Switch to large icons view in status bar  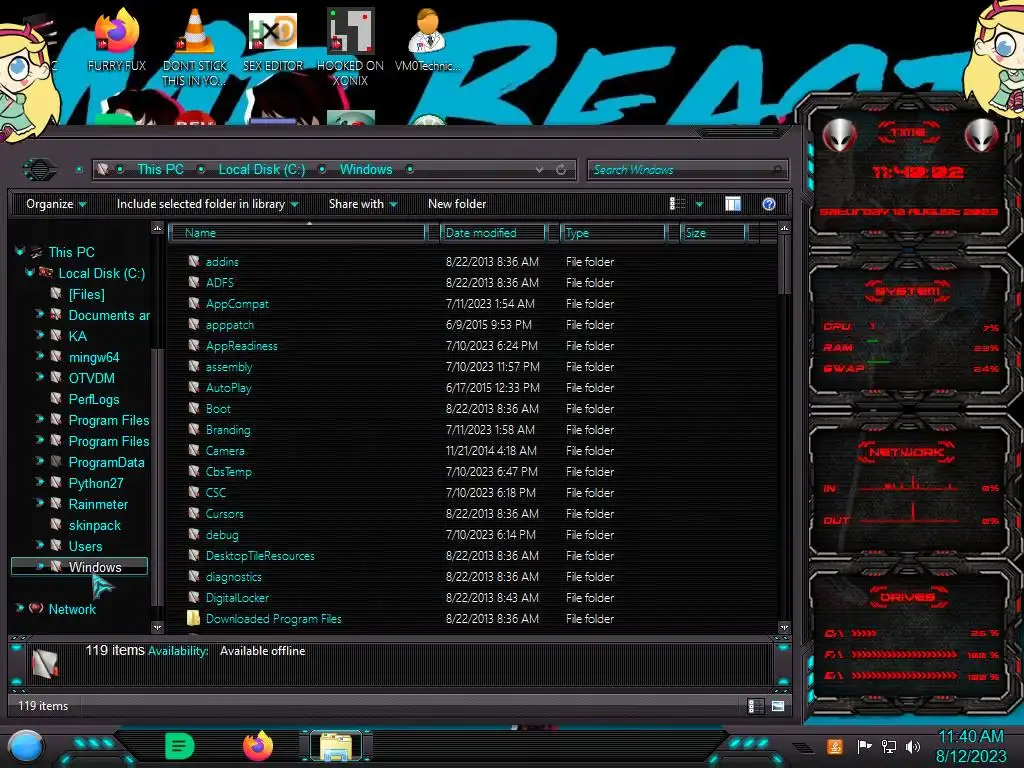tap(778, 706)
